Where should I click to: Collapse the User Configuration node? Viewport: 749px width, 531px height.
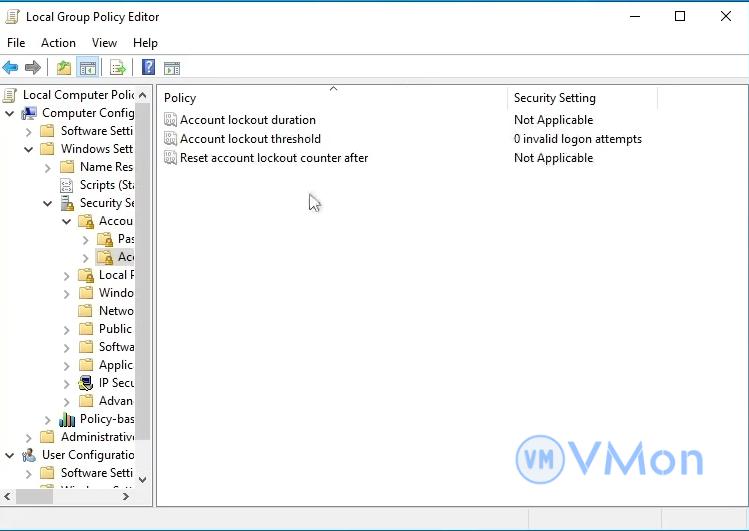(x=10, y=456)
